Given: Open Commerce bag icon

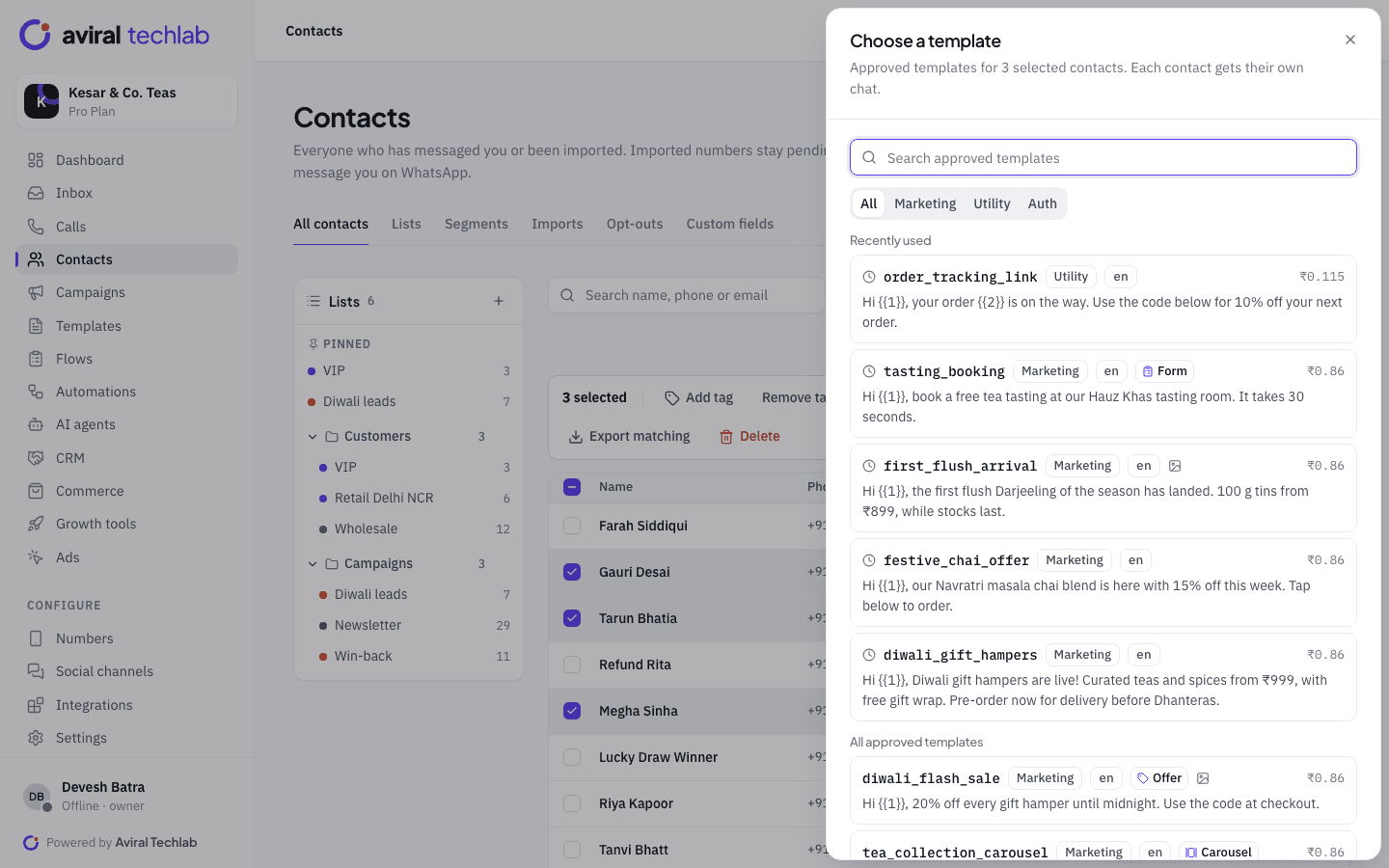Looking at the screenshot, I should point(36,491).
